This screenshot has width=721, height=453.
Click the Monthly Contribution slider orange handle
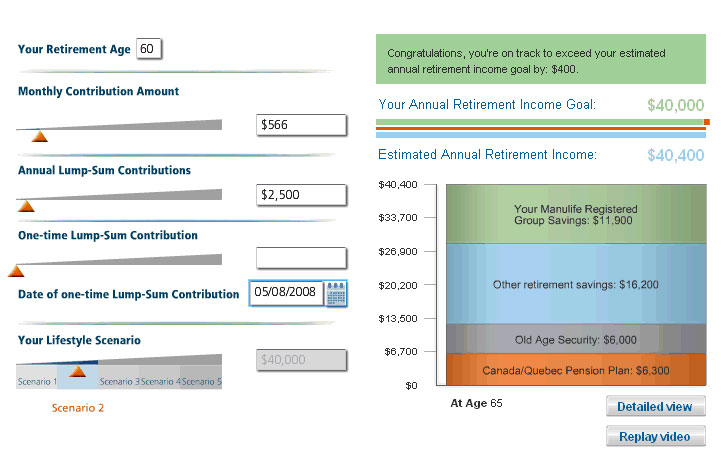40,137
